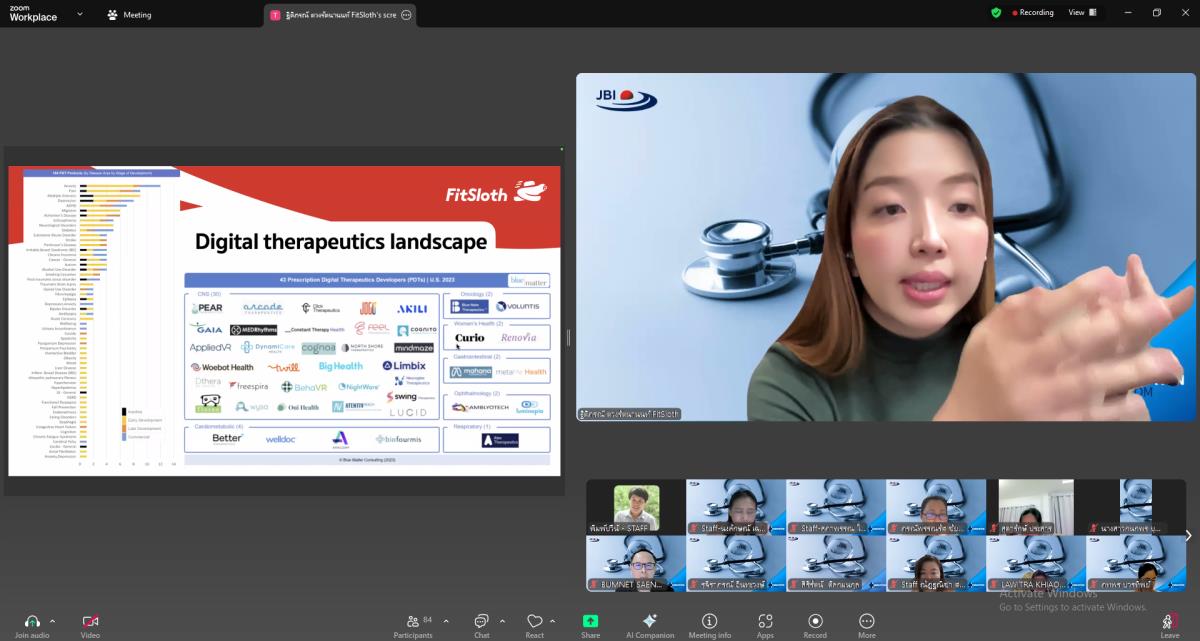This screenshot has height=641, width=1200.
Task: Select the STAFF participant thumbnail with photo
Action: coord(636,507)
